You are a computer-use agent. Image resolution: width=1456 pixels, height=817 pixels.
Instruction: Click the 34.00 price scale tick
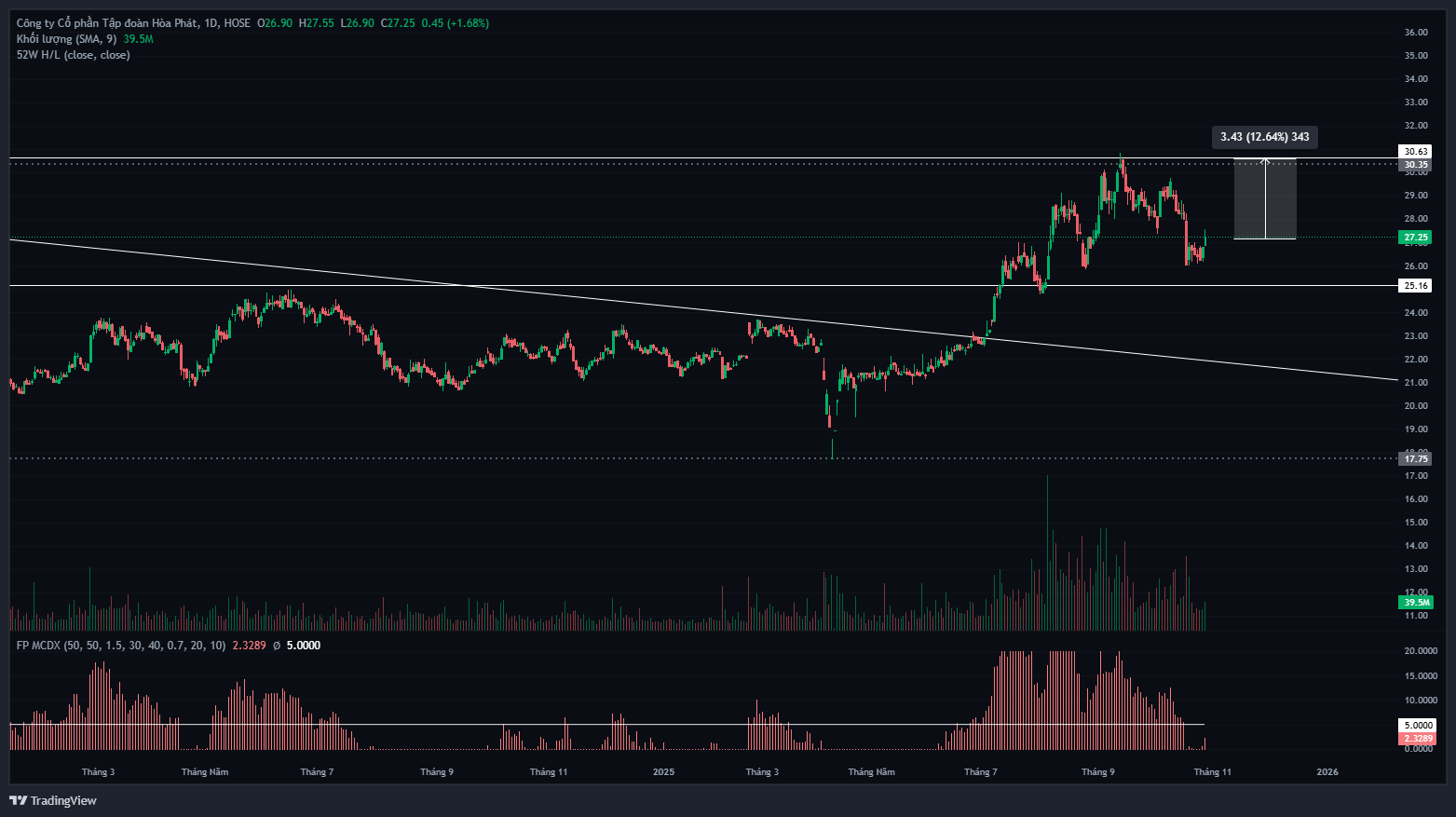[1416, 79]
